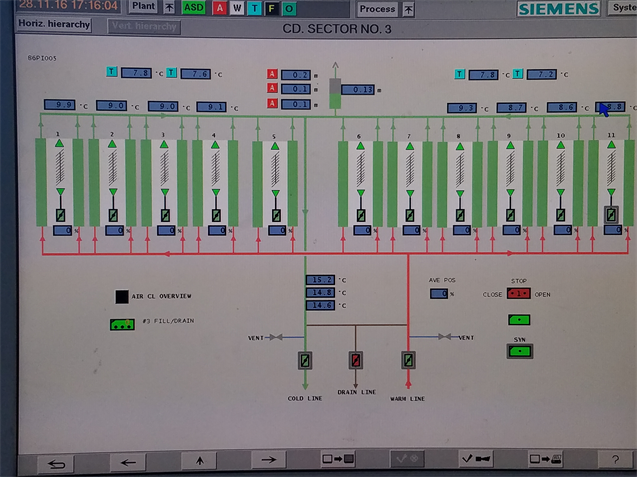Expand the Plant area selector arrow
Image resolution: width=637 pixels, height=477 pixels.
point(169,7)
